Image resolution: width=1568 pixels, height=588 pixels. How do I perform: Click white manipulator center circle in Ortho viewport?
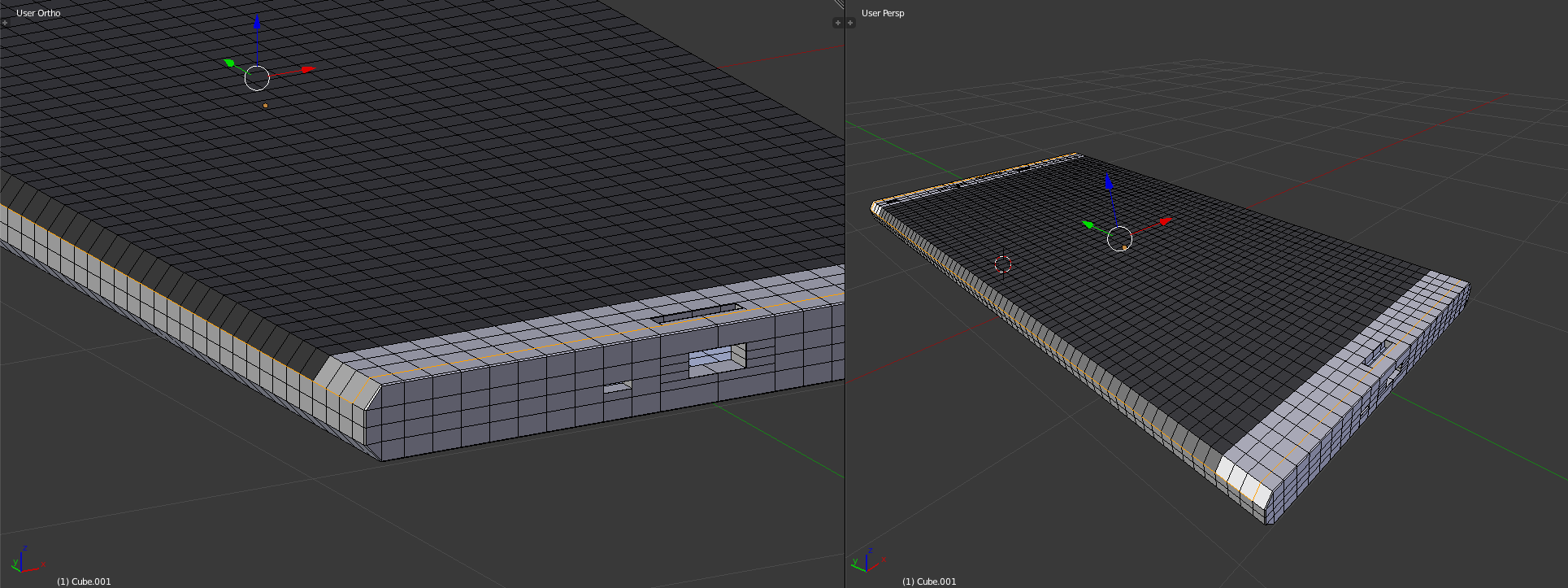(x=257, y=78)
